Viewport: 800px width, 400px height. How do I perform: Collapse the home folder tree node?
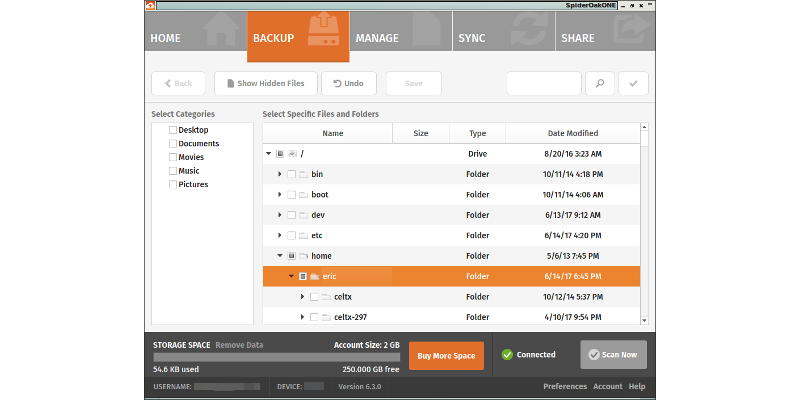280,256
